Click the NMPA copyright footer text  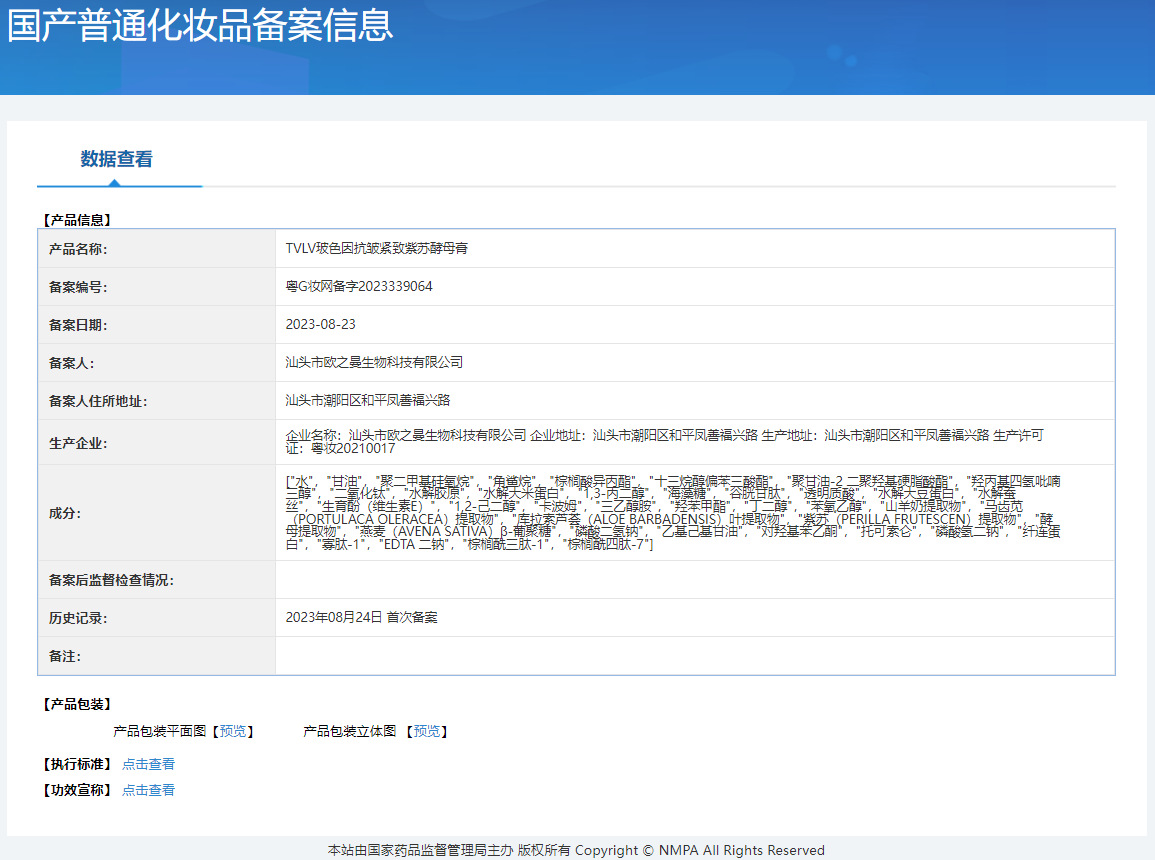576,850
